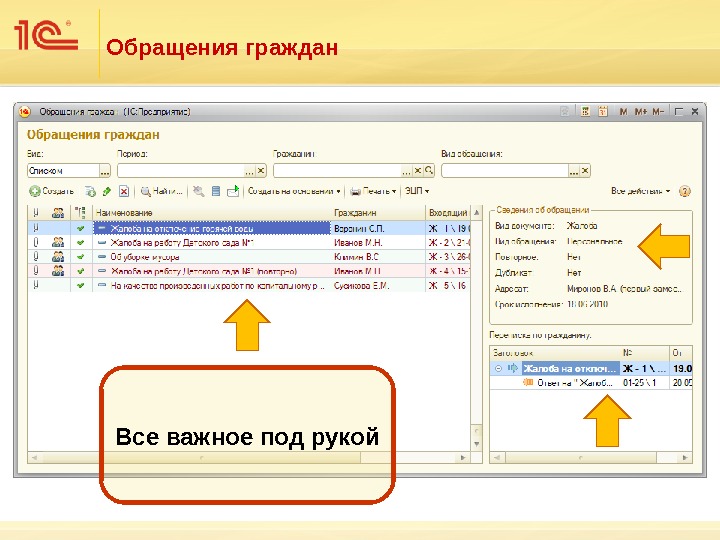Click the scroll-down arrow of main list scrollbar
This screenshot has width=720, height=540.
click(477, 444)
